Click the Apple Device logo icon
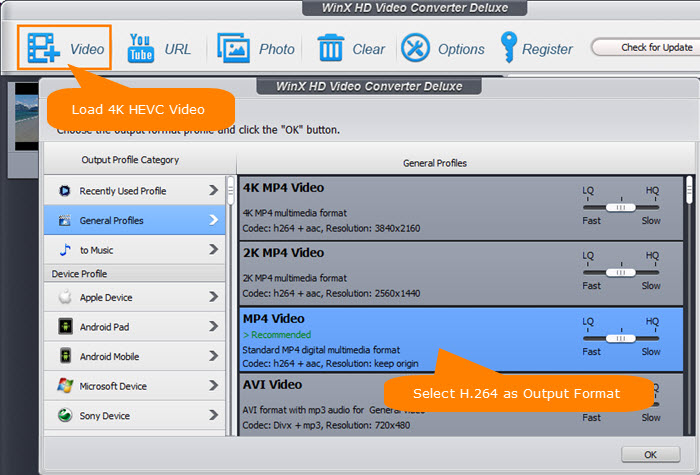Viewport: 700px width, 475px height. pos(65,297)
